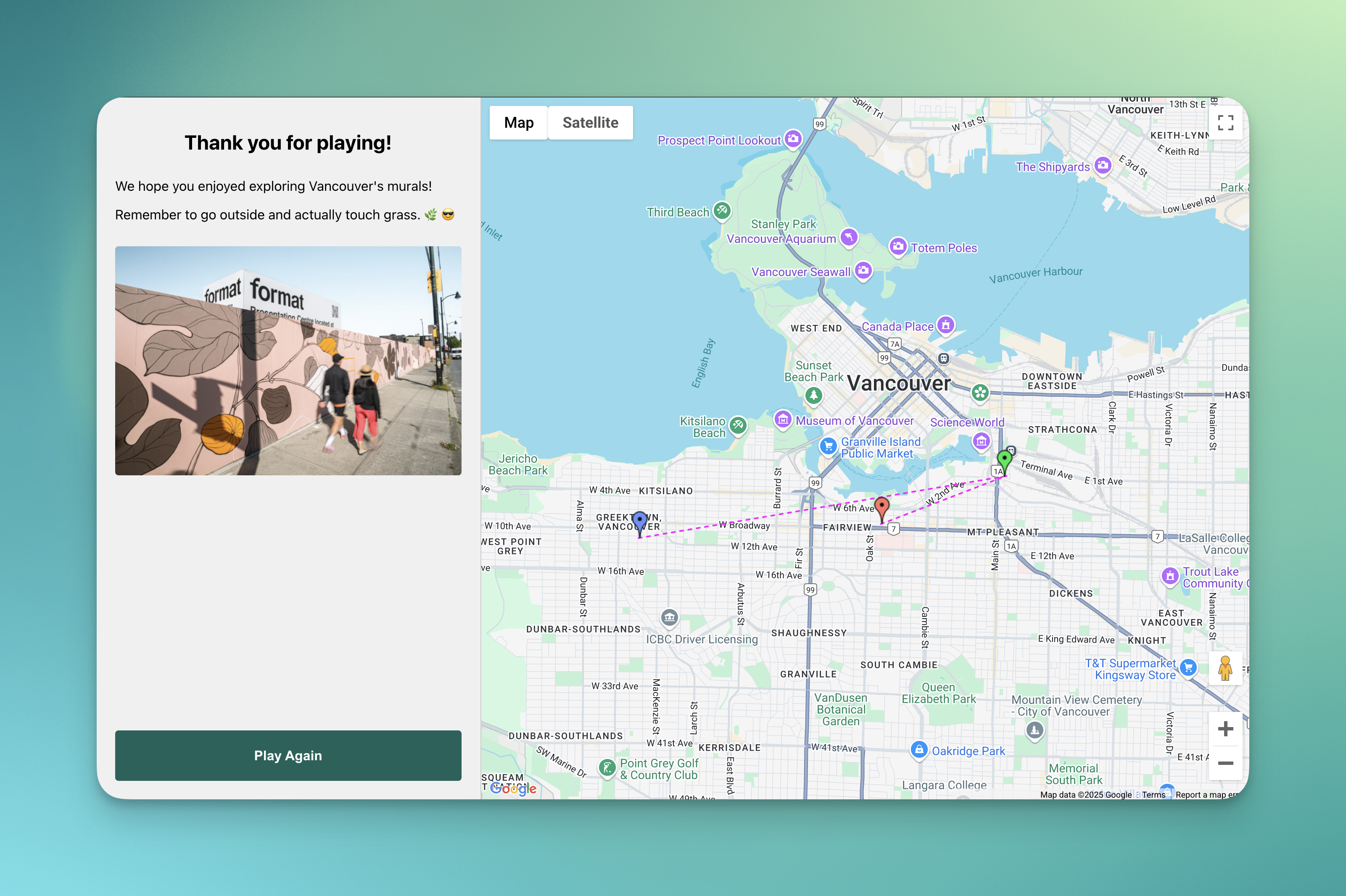Click the Google logo on the map
The height and width of the screenshot is (896, 1346).
513,788
